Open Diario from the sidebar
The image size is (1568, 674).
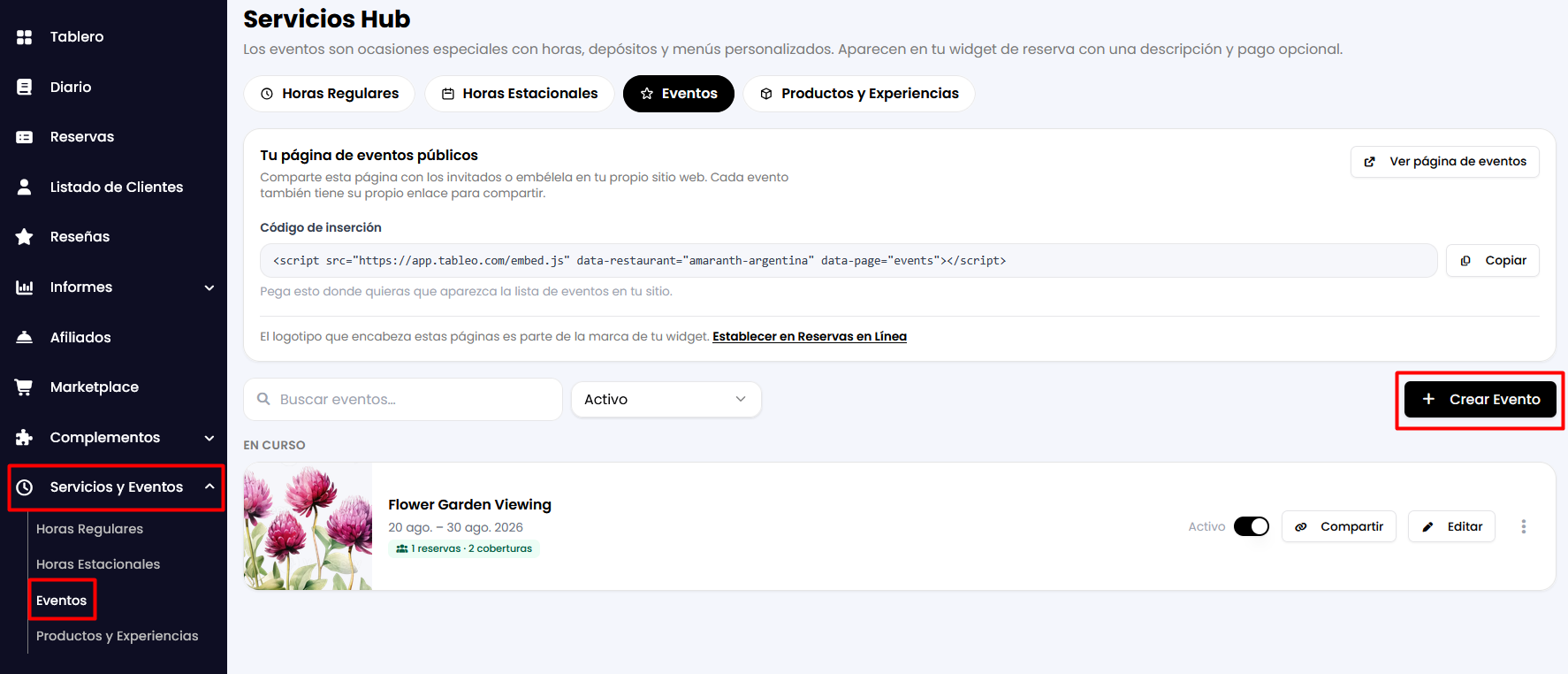tap(71, 87)
